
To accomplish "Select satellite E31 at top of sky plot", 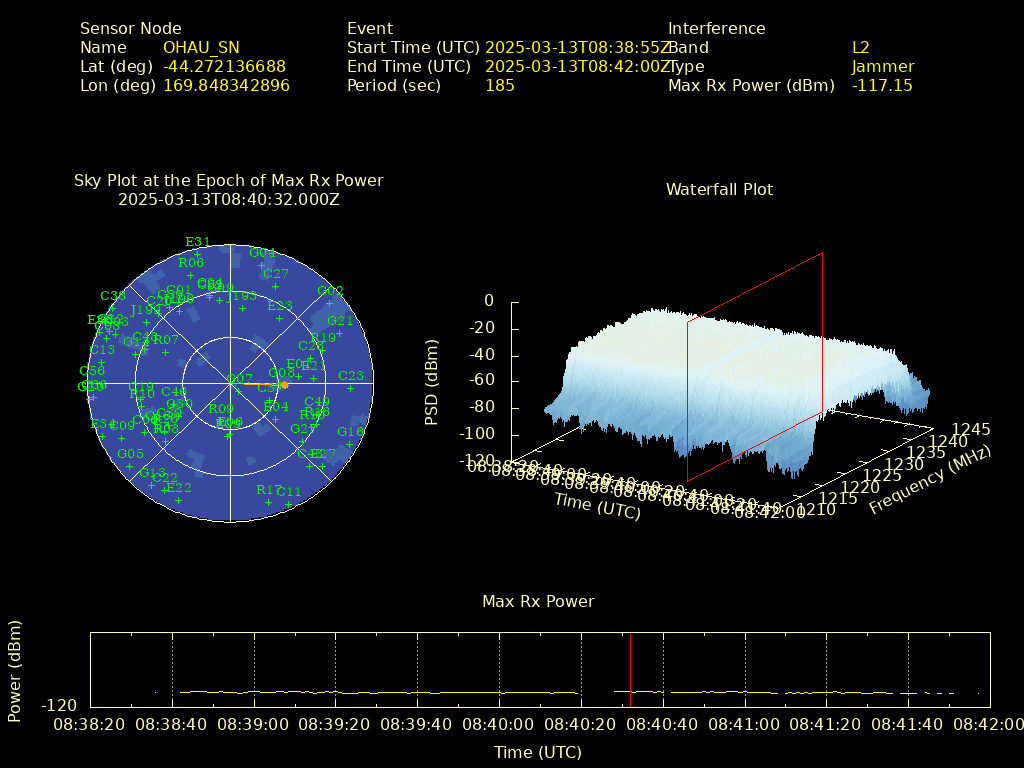I will 198,242.
